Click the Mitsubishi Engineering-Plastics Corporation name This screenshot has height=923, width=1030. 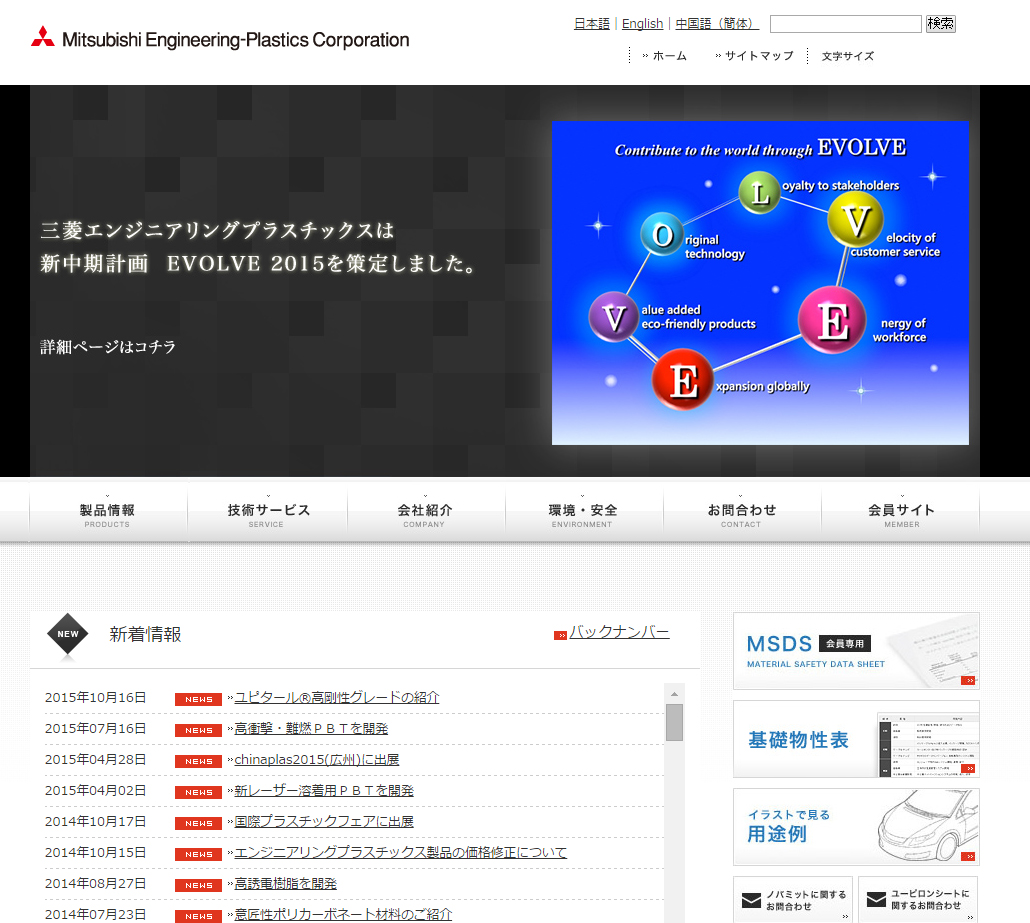(235, 40)
